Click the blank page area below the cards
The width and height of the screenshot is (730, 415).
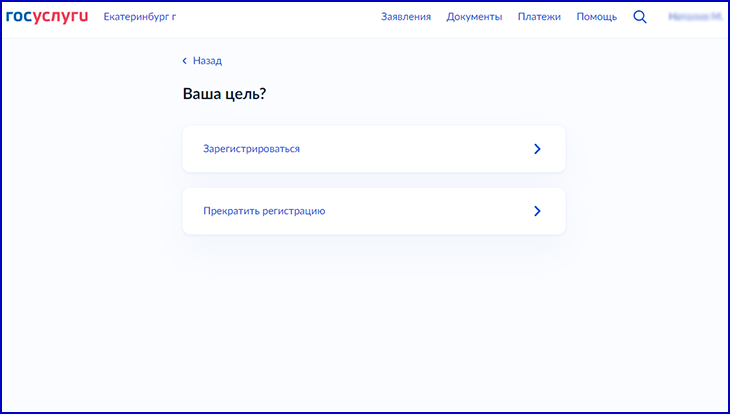373,320
